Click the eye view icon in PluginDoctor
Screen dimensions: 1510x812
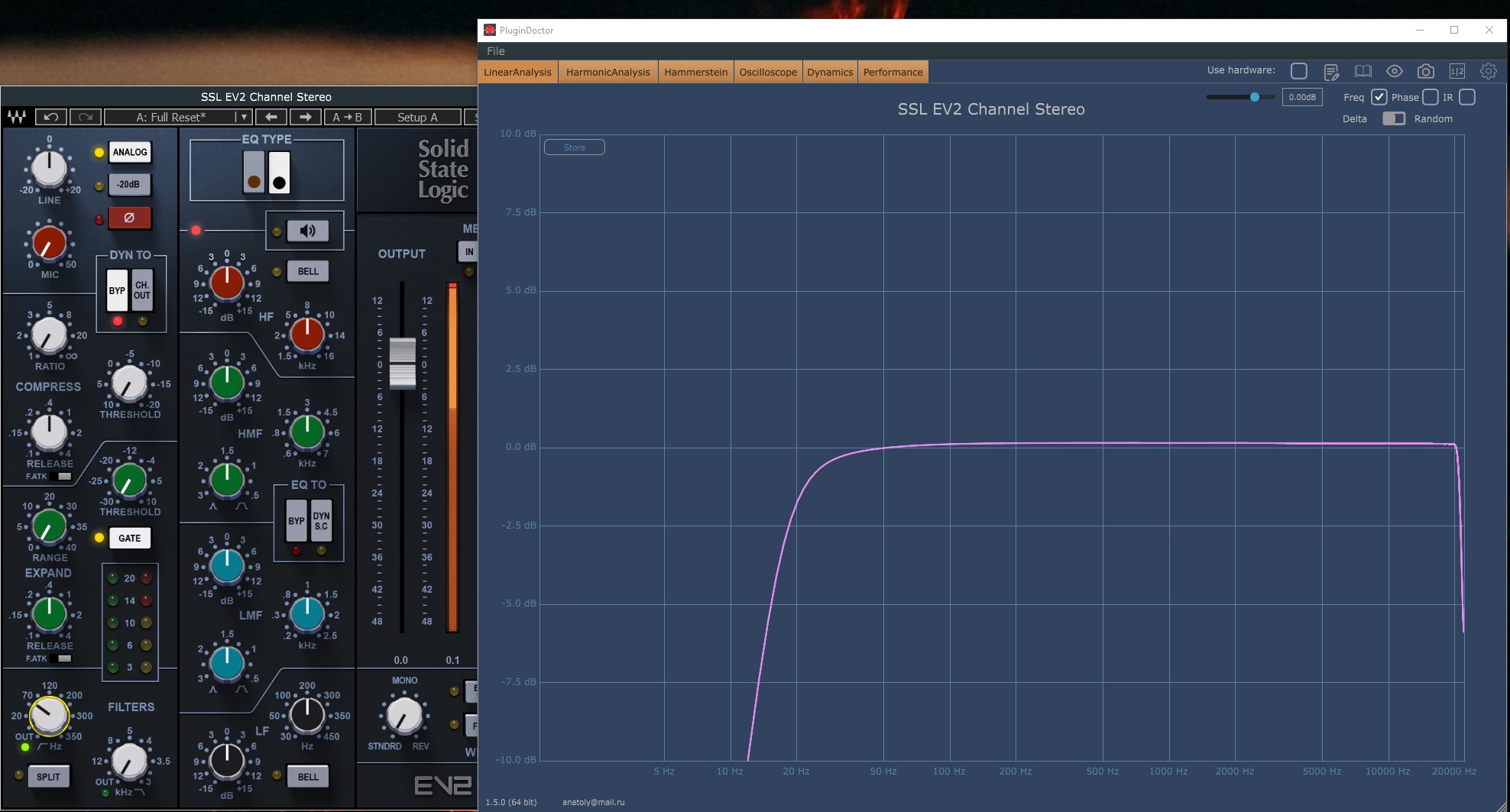coord(1395,71)
